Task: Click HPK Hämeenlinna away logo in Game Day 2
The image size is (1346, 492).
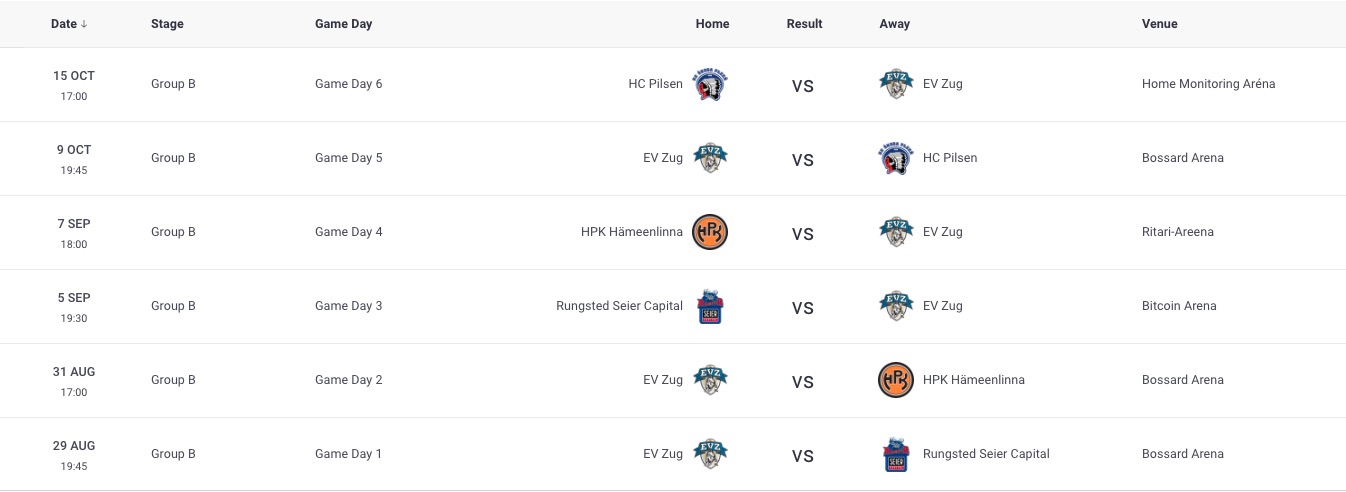Action: point(896,380)
